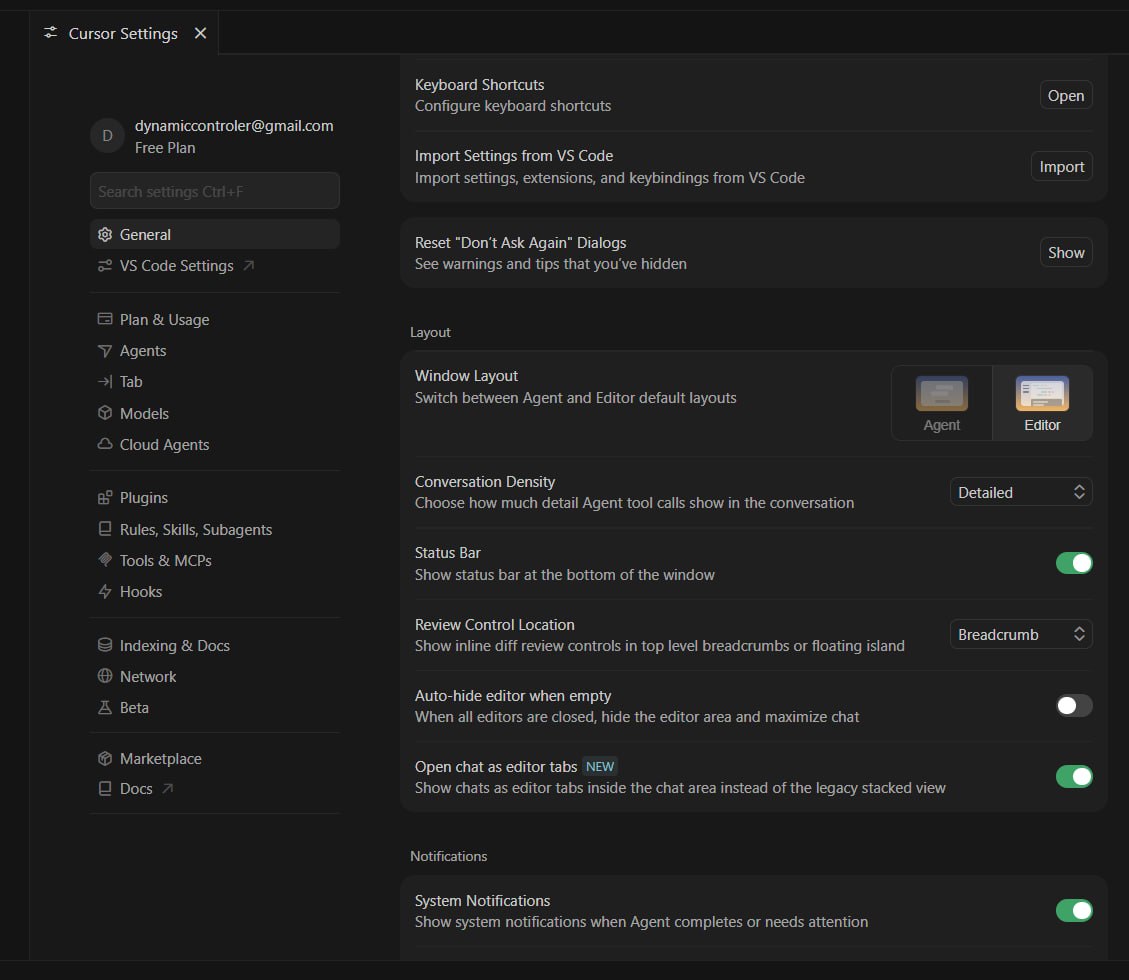The width and height of the screenshot is (1129, 980).
Task: Open the Review Control Location dropdown
Action: click(x=1021, y=634)
